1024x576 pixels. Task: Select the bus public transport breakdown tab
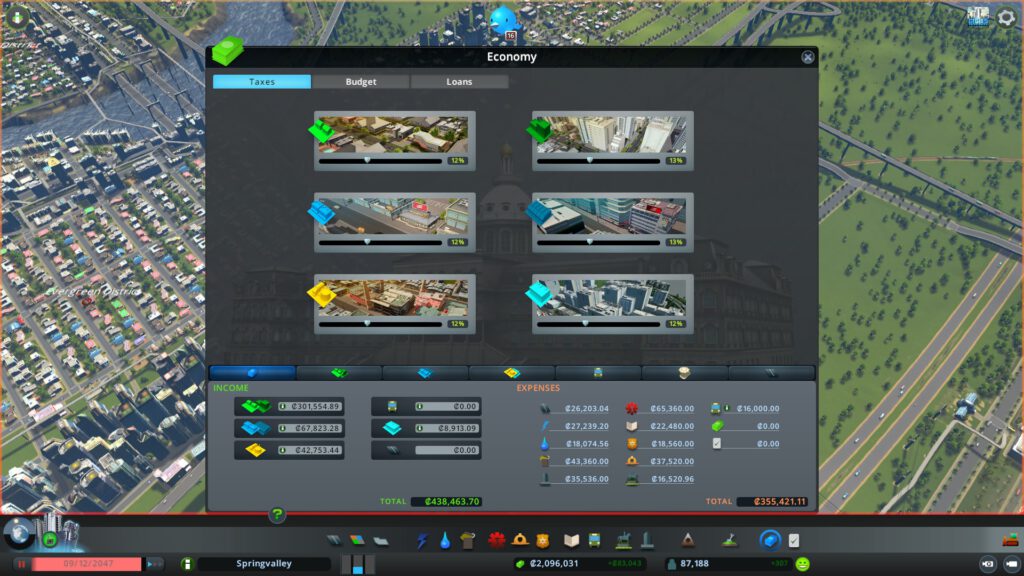598,373
